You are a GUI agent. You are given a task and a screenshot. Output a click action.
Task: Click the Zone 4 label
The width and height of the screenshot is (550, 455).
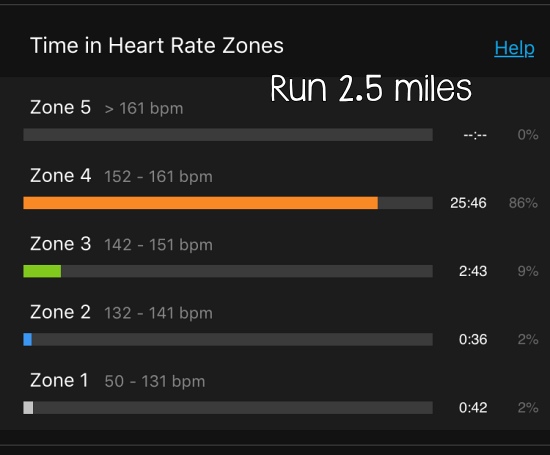[60, 175]
